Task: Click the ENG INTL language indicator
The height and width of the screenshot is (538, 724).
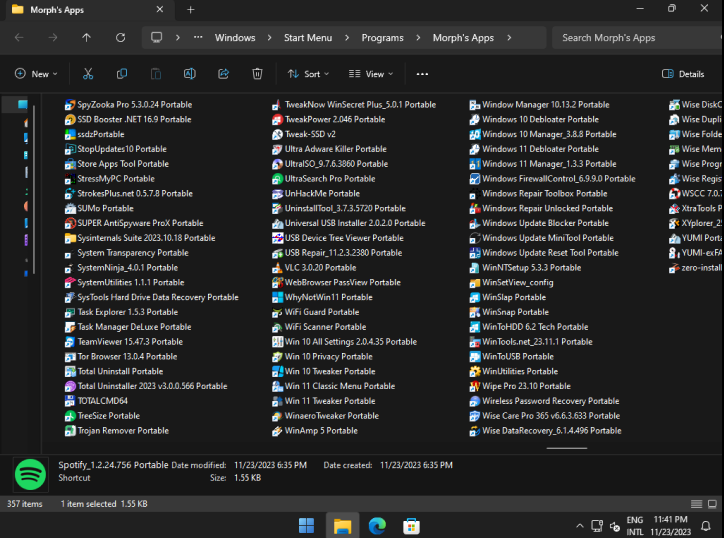Action: click(635, 526)
